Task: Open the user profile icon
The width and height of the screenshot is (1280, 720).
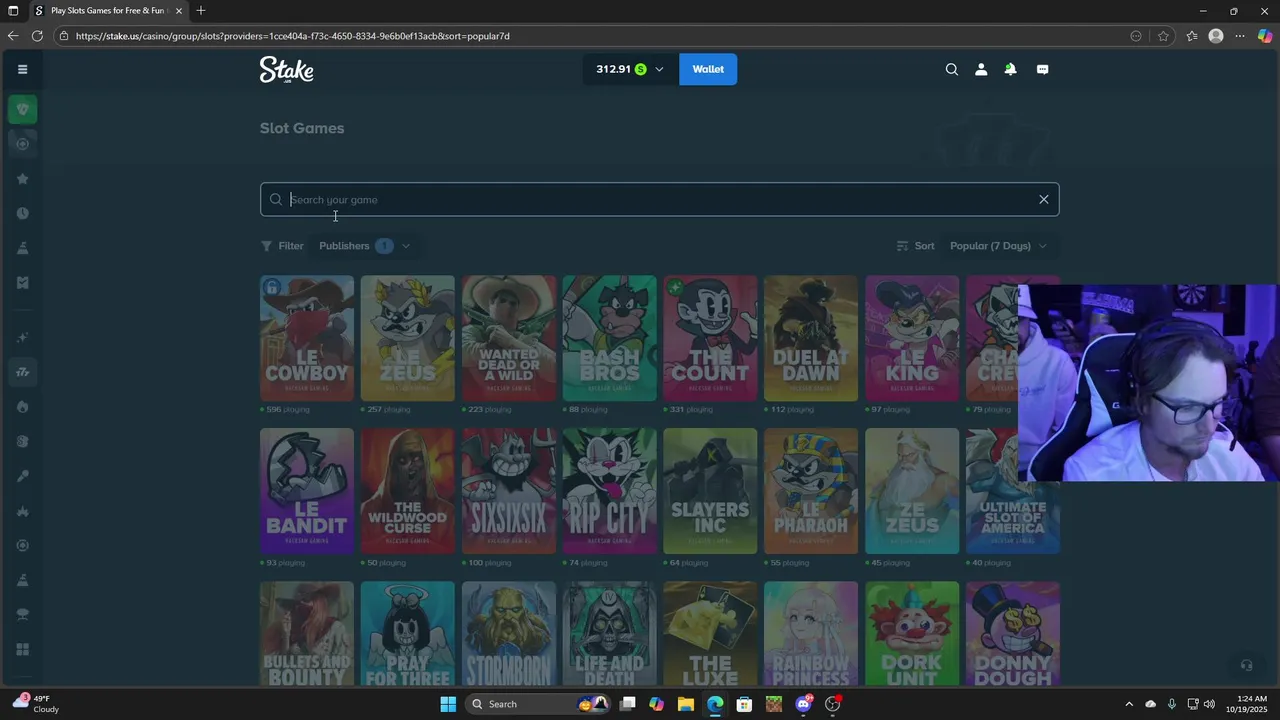Action: tap(981, 69)
